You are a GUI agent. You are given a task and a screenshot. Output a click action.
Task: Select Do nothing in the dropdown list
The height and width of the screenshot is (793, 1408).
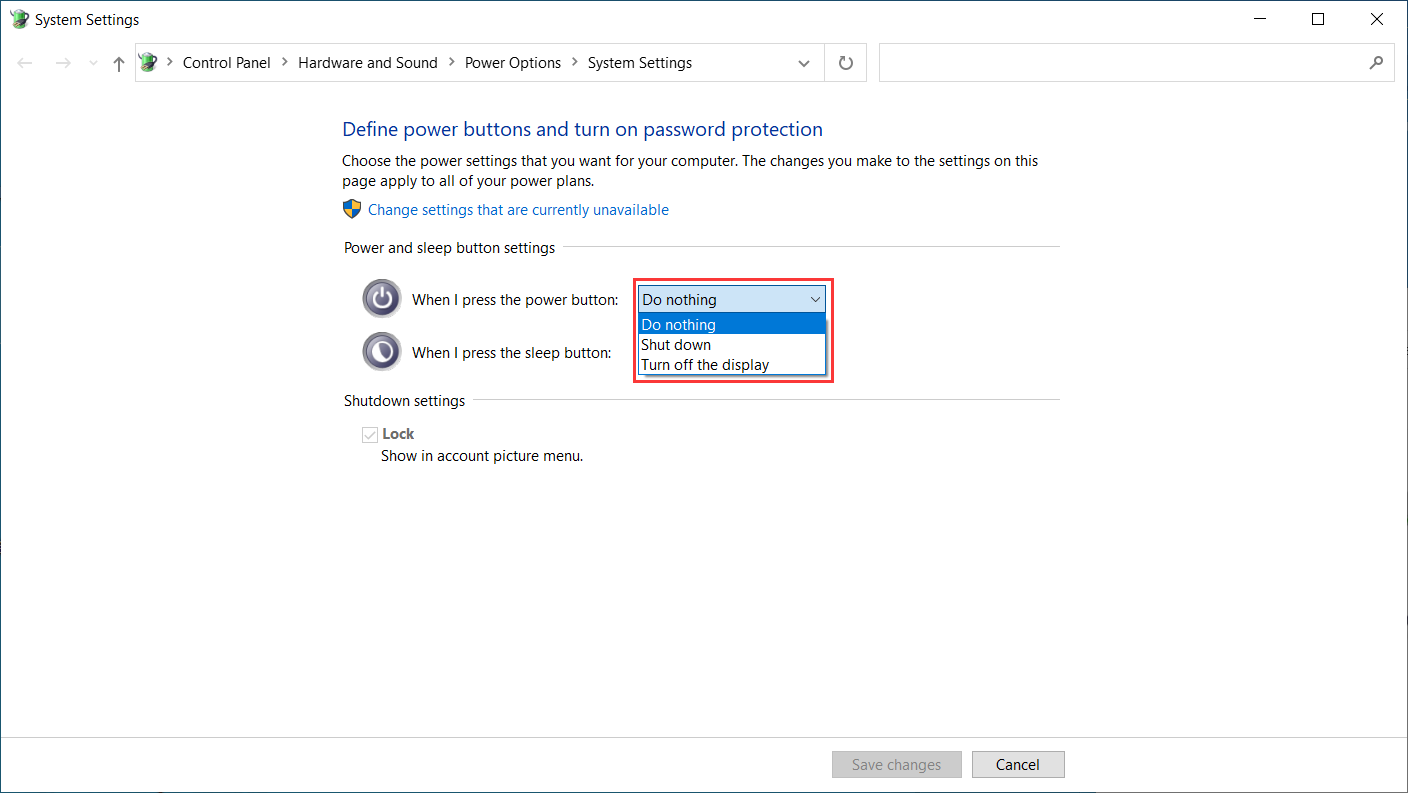pos(678,325)
